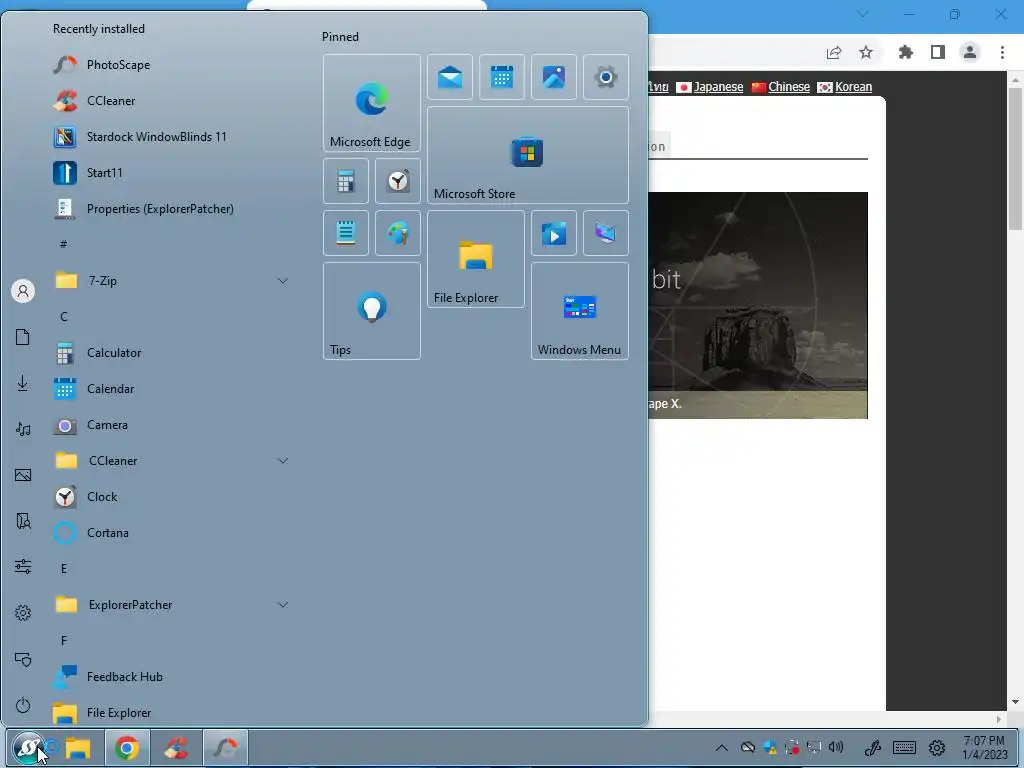Open the Paint pinned tile
The width and height of the screenshot is (1024, 768).
click(x=398, y=233)
